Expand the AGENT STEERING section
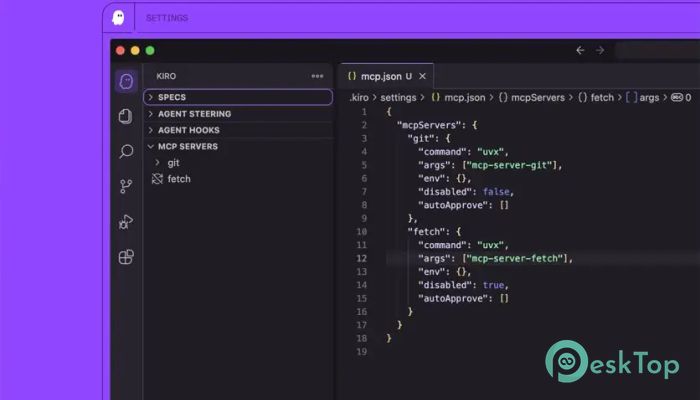This screenshot has width=700, height=400. click(x=238, y=114)
